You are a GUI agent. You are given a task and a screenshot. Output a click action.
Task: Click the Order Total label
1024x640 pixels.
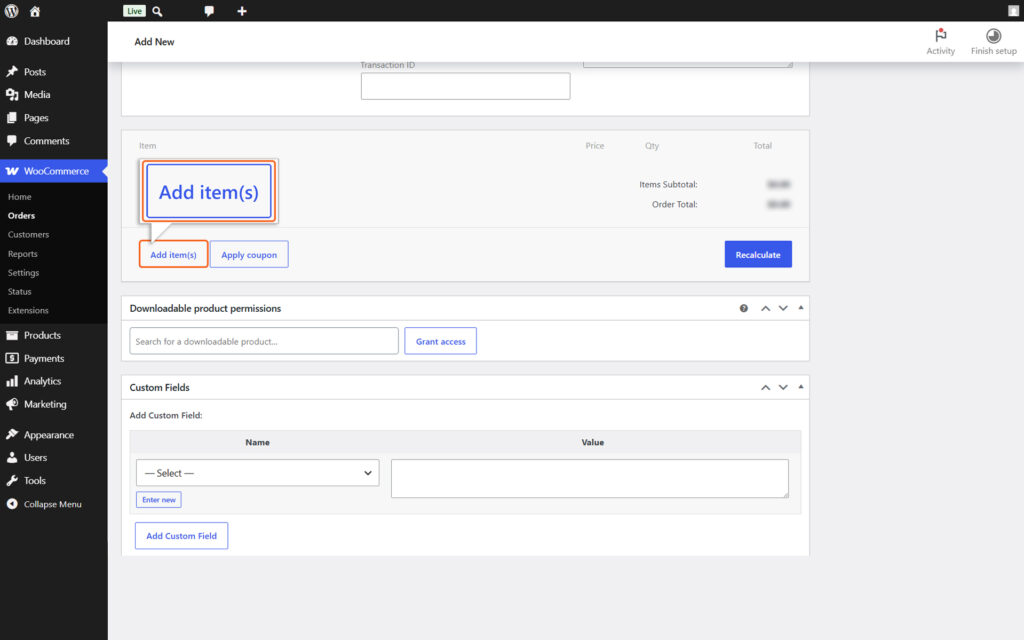[675, 204]
